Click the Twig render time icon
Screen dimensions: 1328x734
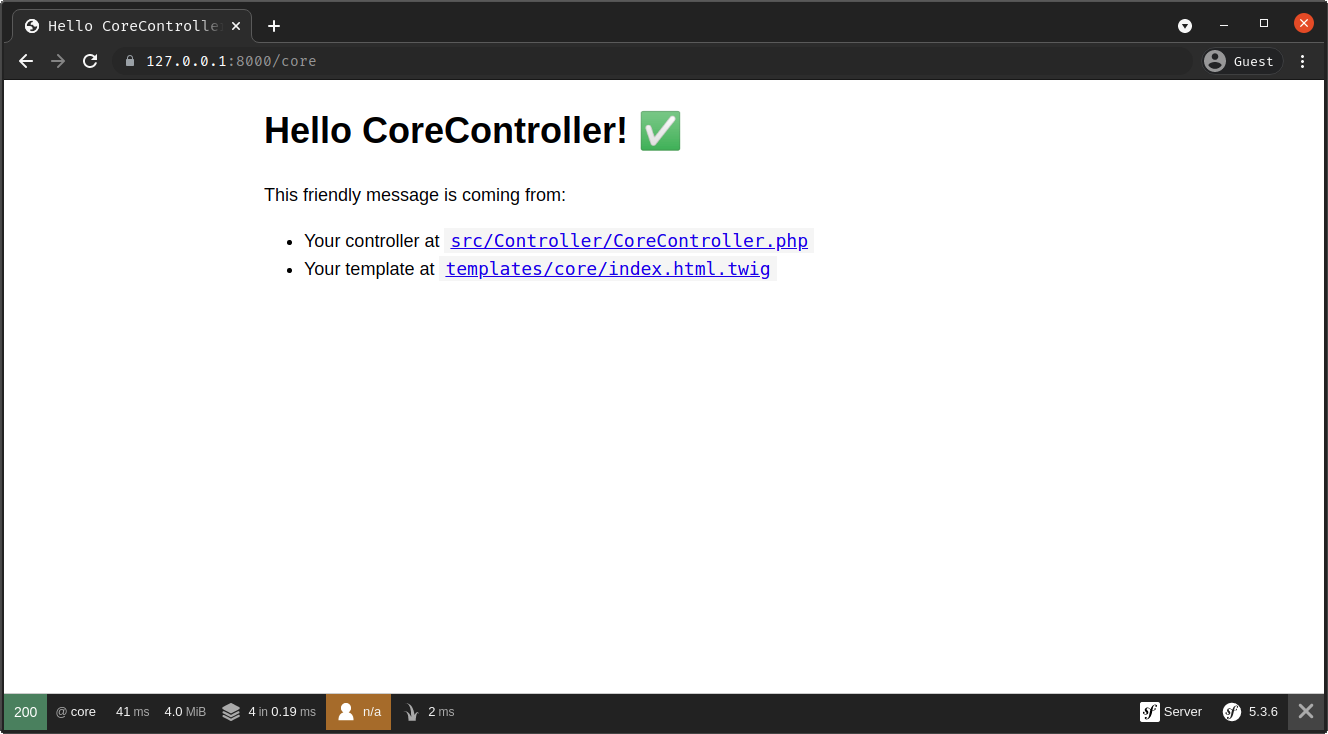click(411, 712)
